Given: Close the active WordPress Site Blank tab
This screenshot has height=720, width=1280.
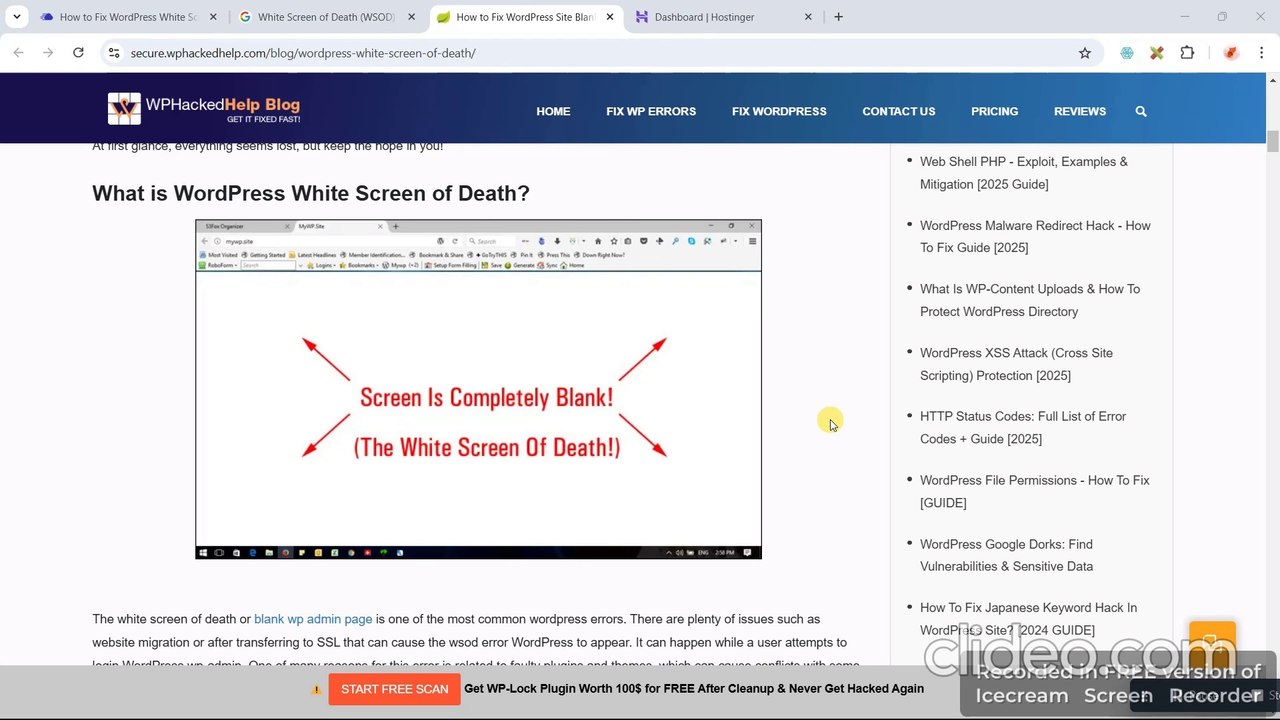Looking at the screenshot, I should (x=610, y=17).
